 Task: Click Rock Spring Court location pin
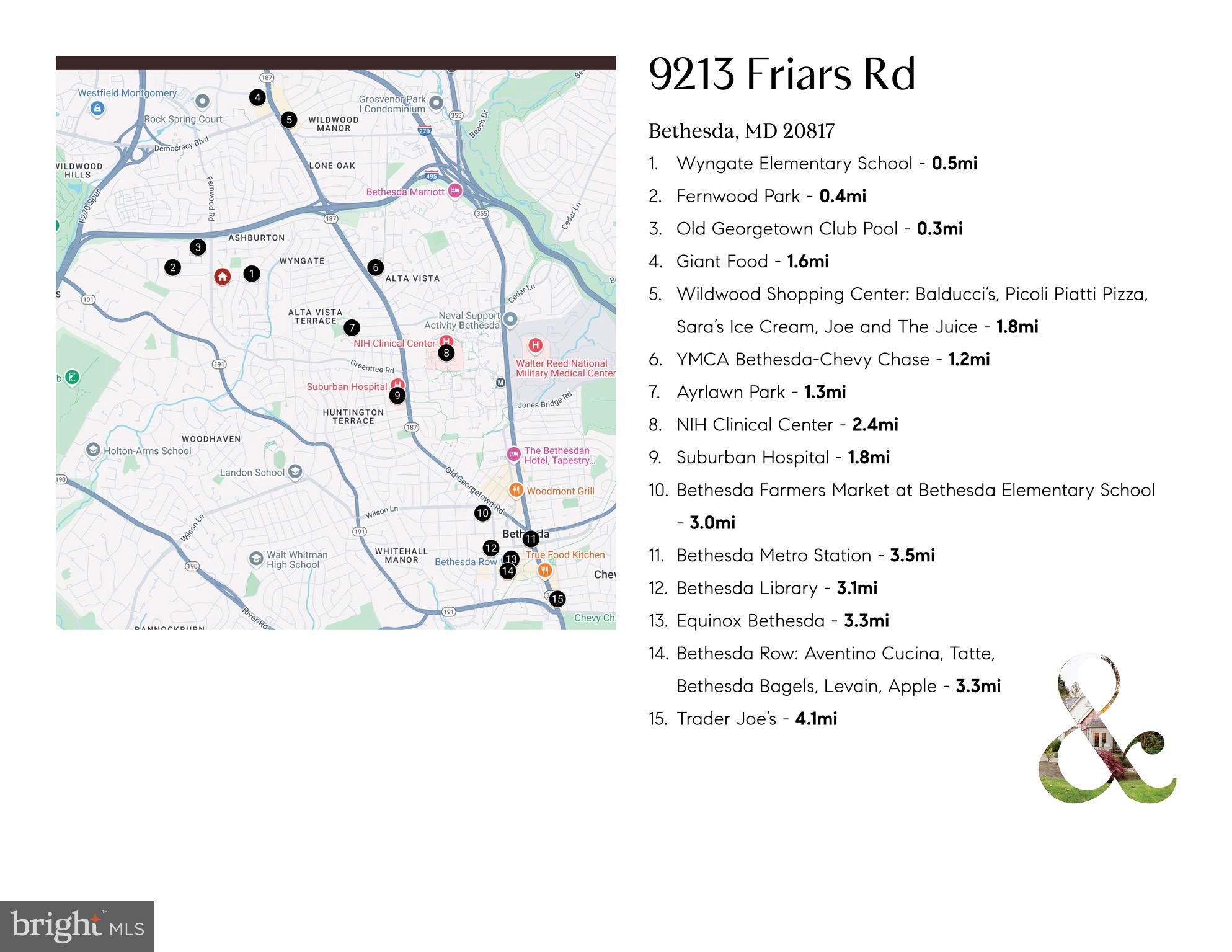tap(202, 101)
